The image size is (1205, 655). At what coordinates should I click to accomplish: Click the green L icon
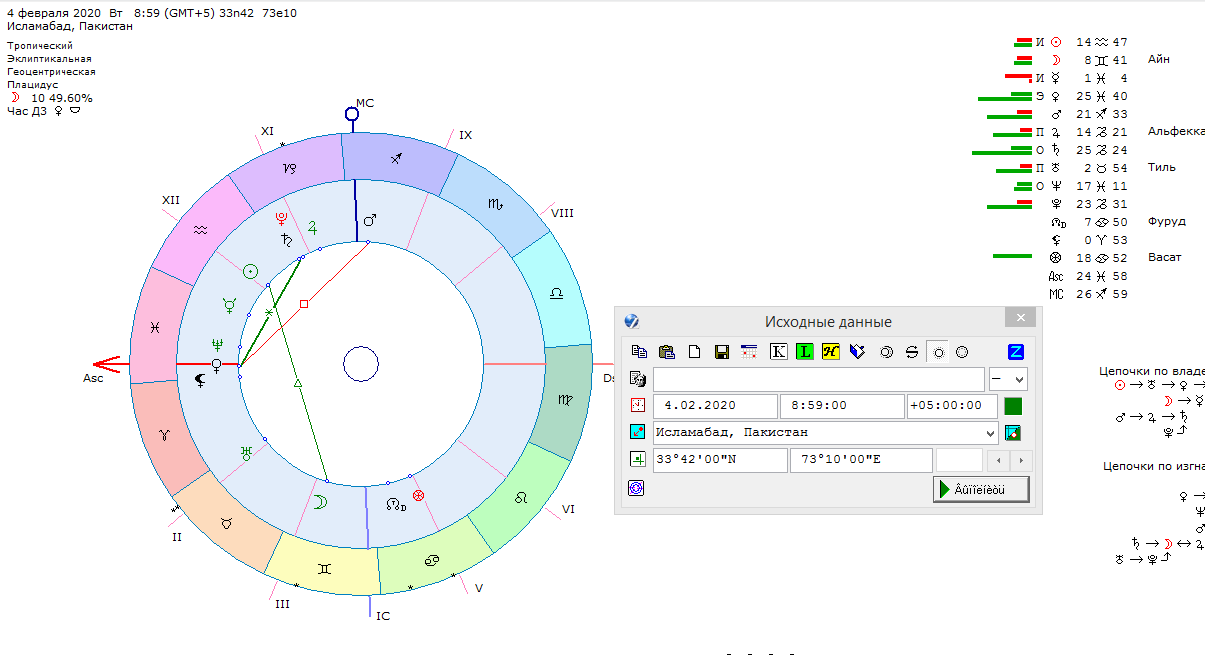point(805,352)
